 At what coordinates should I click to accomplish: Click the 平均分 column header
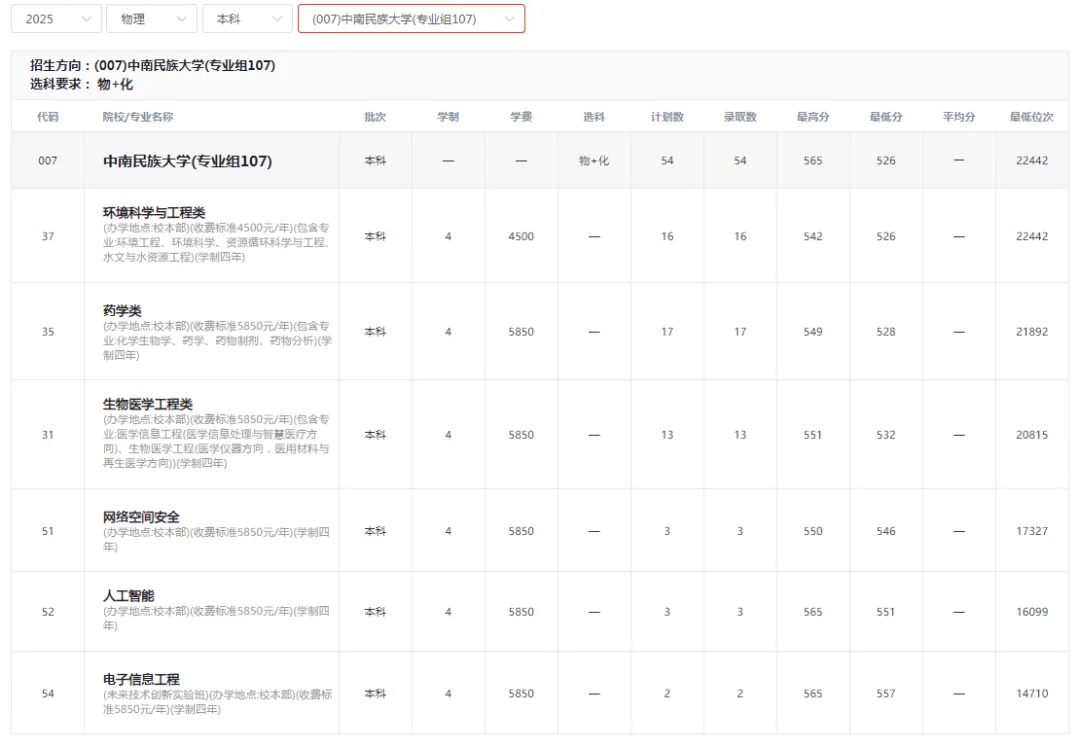pyautogui.click(x=959, y=117)
